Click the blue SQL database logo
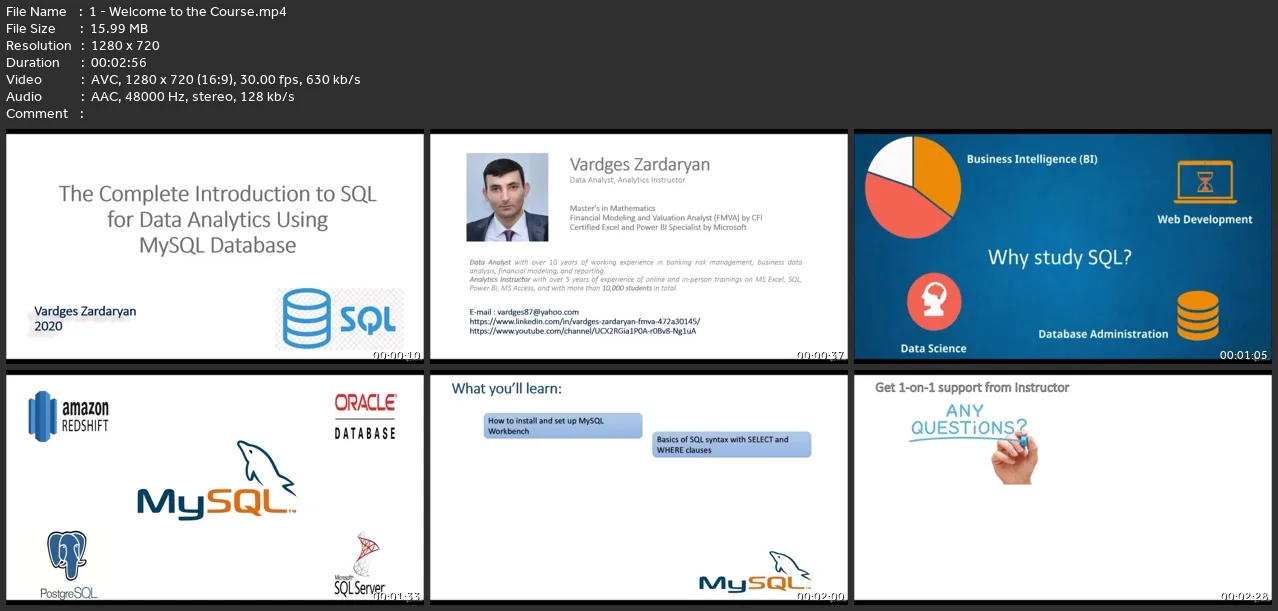The height and width of the screenshot is (611, 1278). pos(340,319)
